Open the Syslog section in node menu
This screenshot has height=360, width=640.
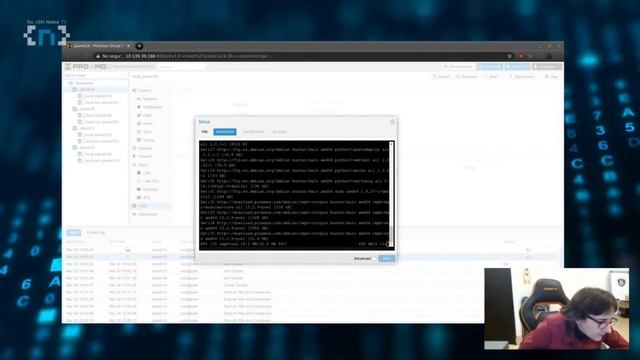click(x=146, y=140)
